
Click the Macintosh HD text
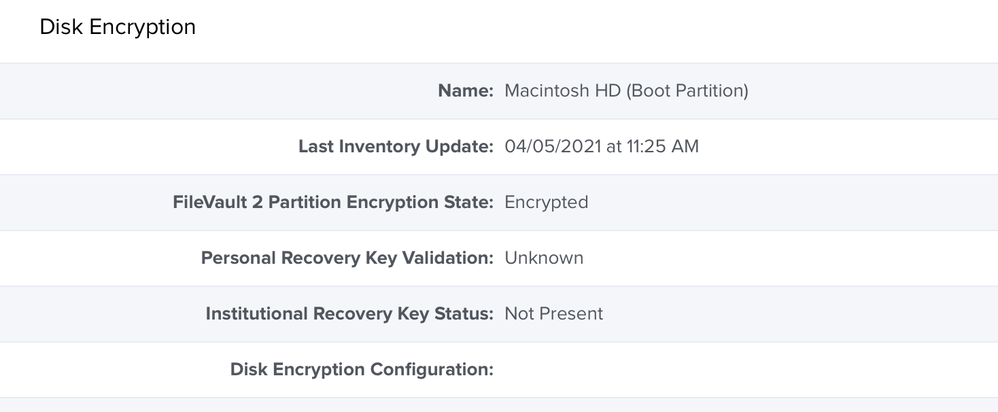click(563, 90)
